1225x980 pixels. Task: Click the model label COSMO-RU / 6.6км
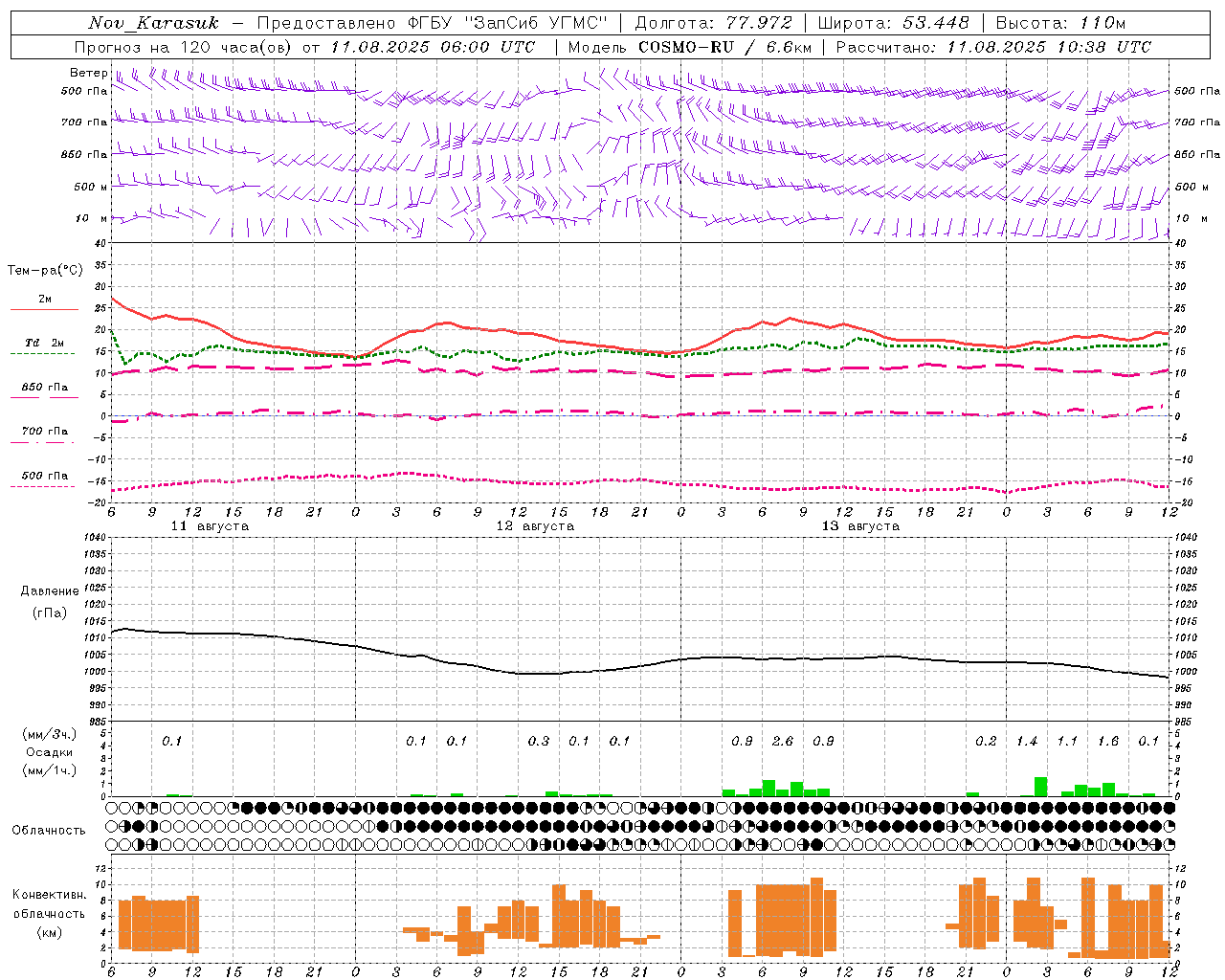(724, 47)
